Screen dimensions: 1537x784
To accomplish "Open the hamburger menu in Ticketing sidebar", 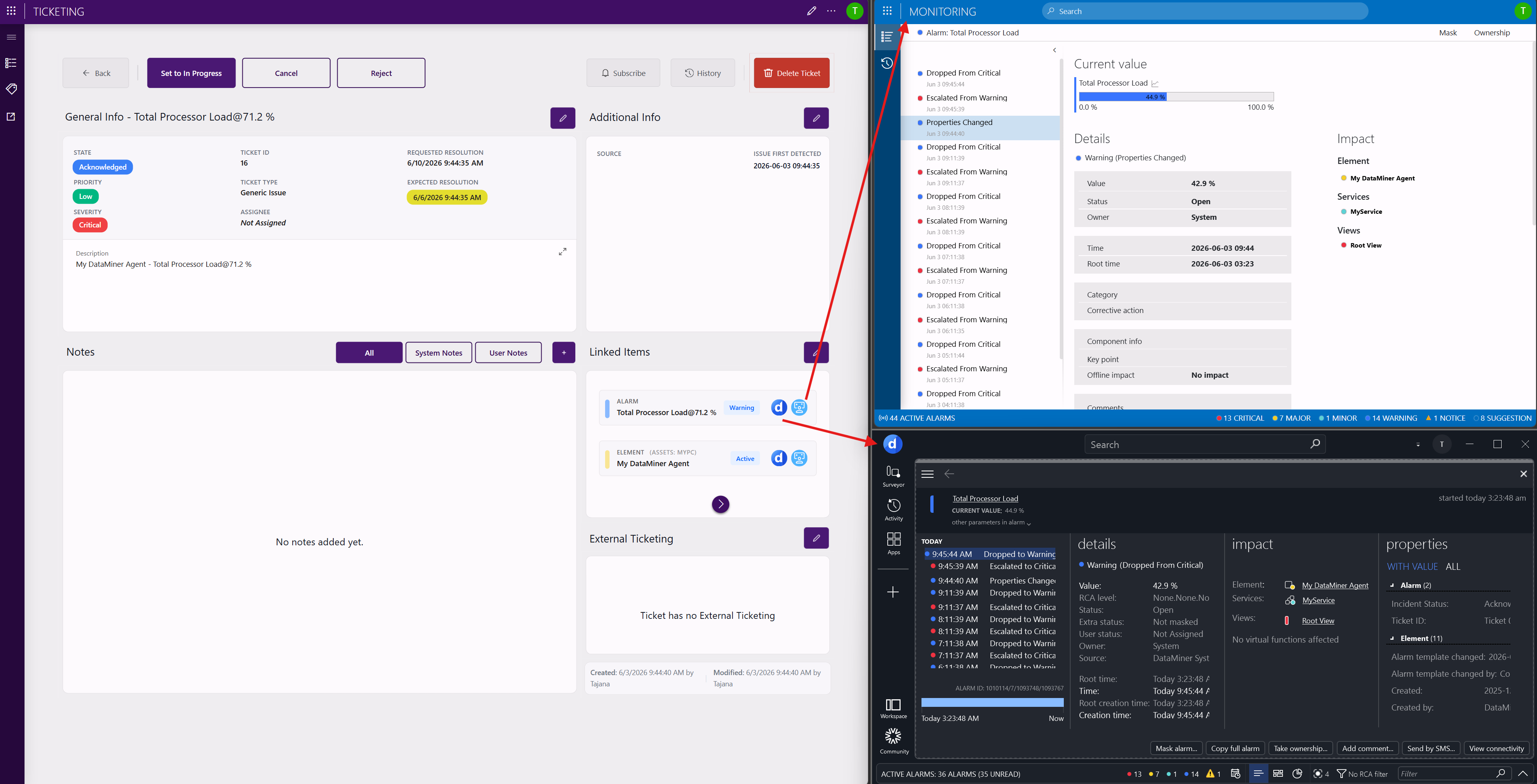I will [11, 37].
